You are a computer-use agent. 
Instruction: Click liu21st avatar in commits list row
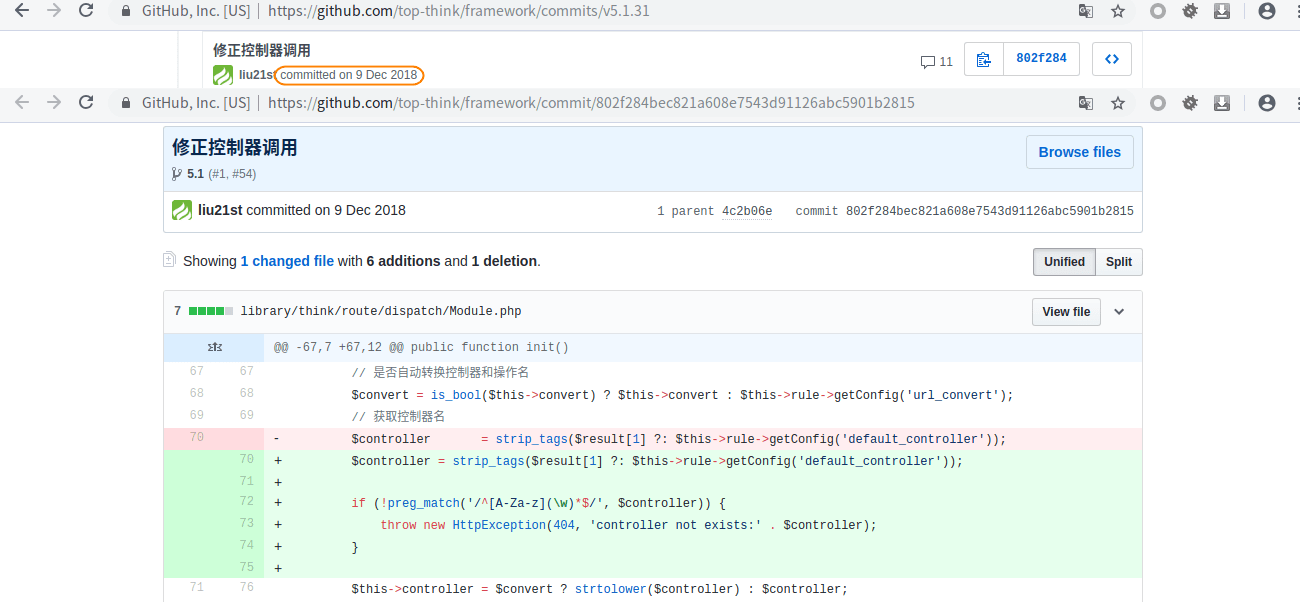[223, 75]
